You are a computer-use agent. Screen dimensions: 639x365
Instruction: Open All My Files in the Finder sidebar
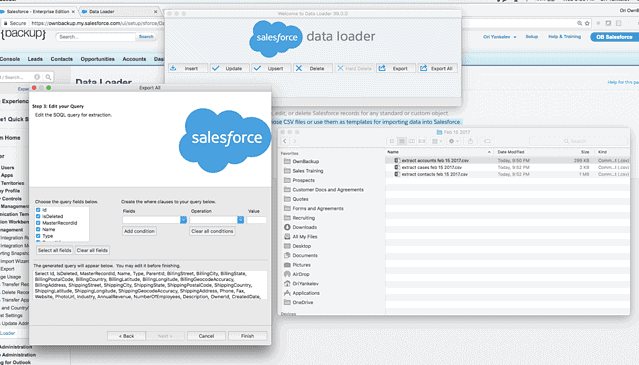click(x=304, y=237)
